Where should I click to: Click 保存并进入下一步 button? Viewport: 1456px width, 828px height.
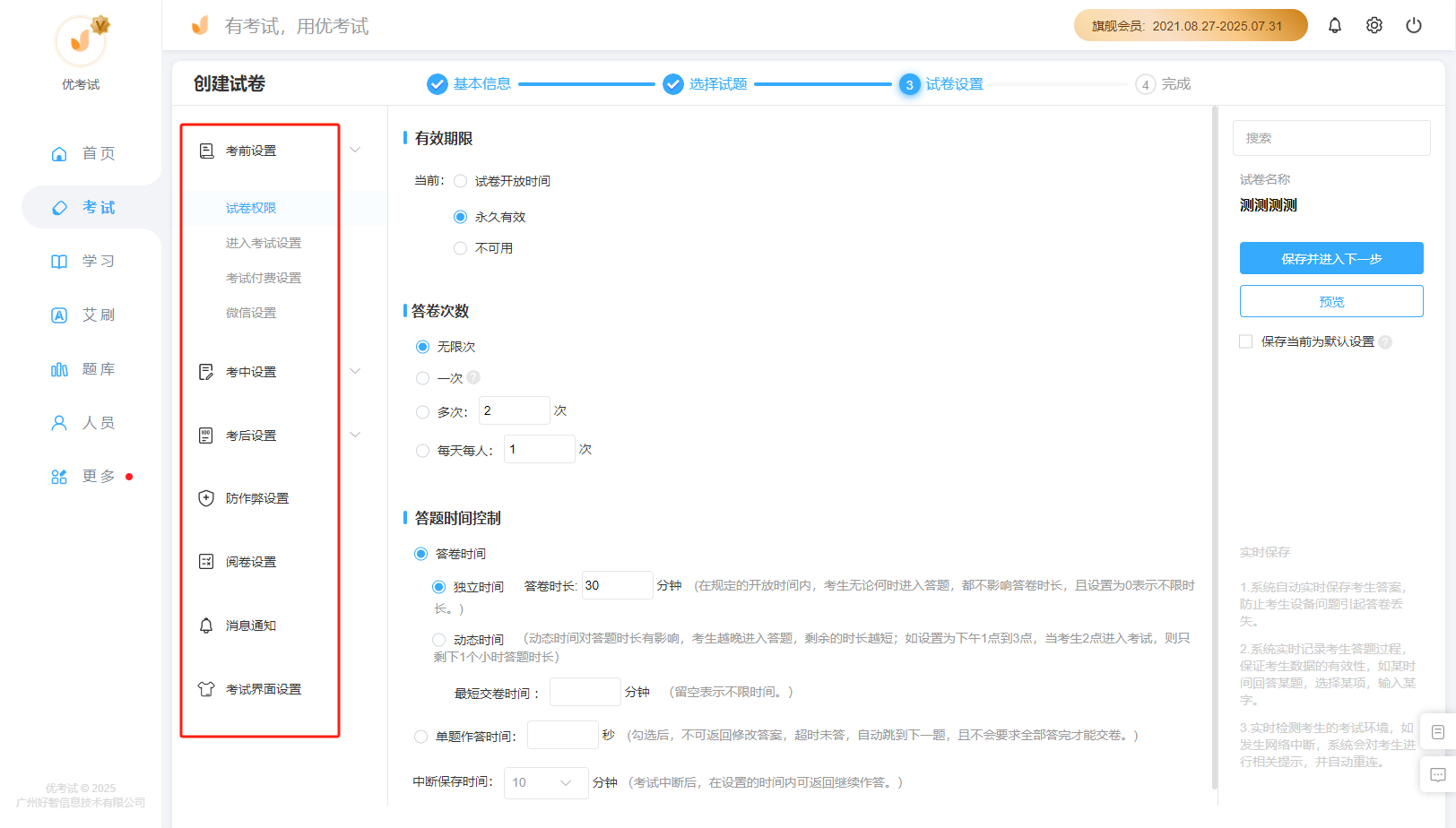[1331, 258]
